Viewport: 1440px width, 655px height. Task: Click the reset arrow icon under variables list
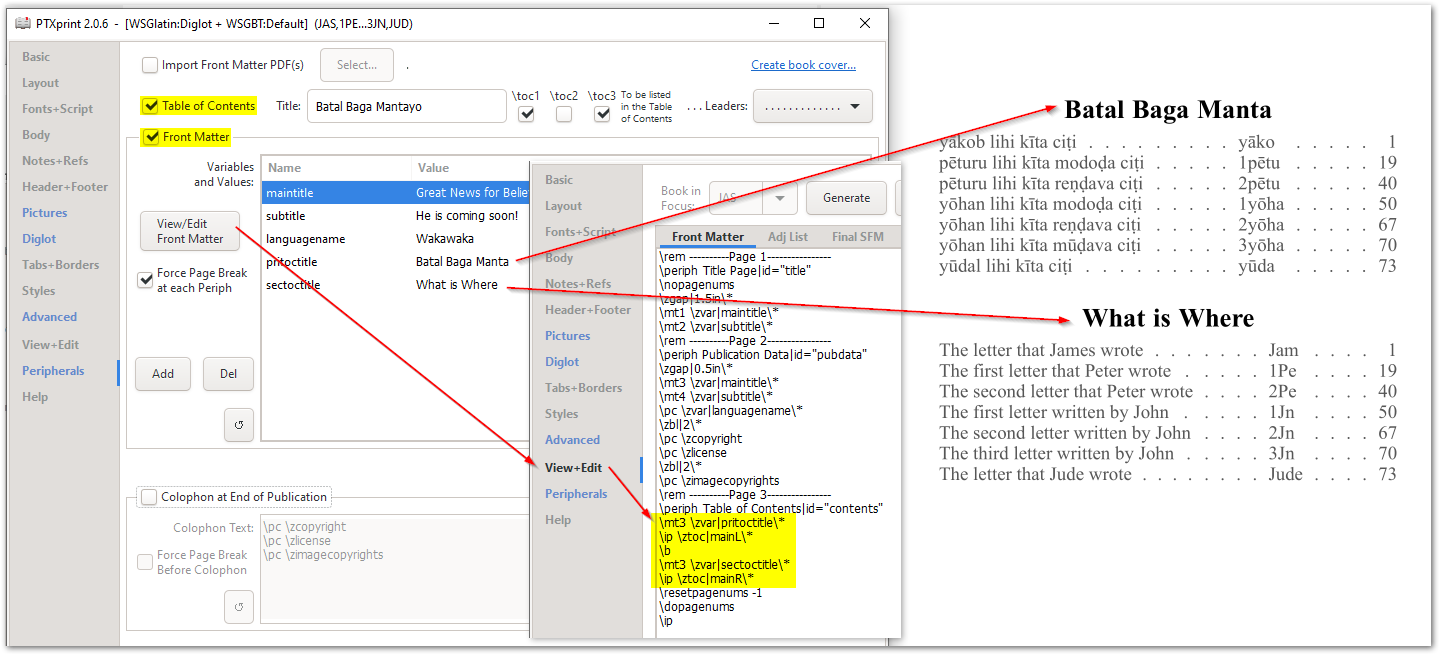(239, 425)
